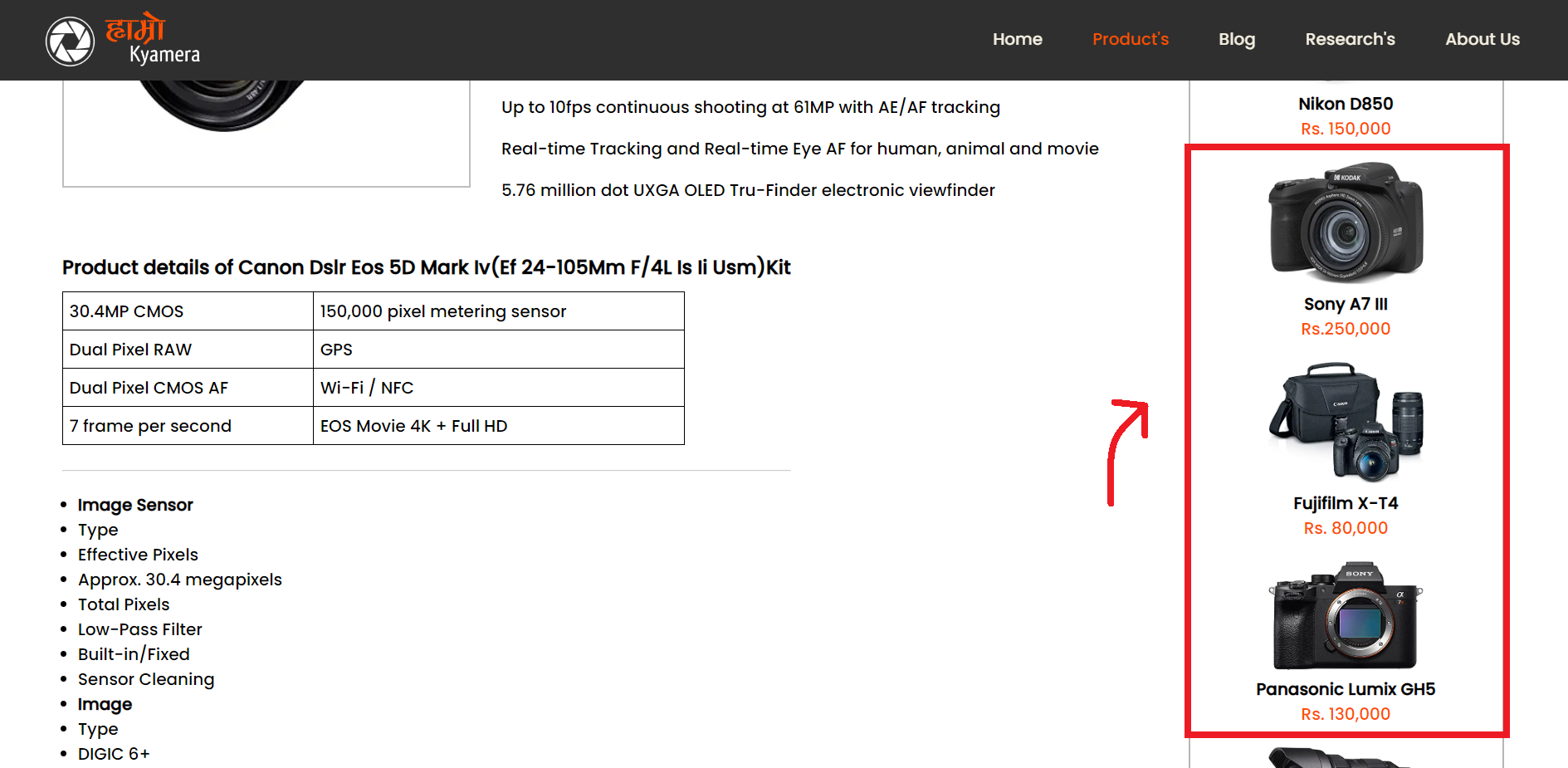Open the Home menu item
Viewport: 1568px width, 768px height.
click(x=1017, y=39)
